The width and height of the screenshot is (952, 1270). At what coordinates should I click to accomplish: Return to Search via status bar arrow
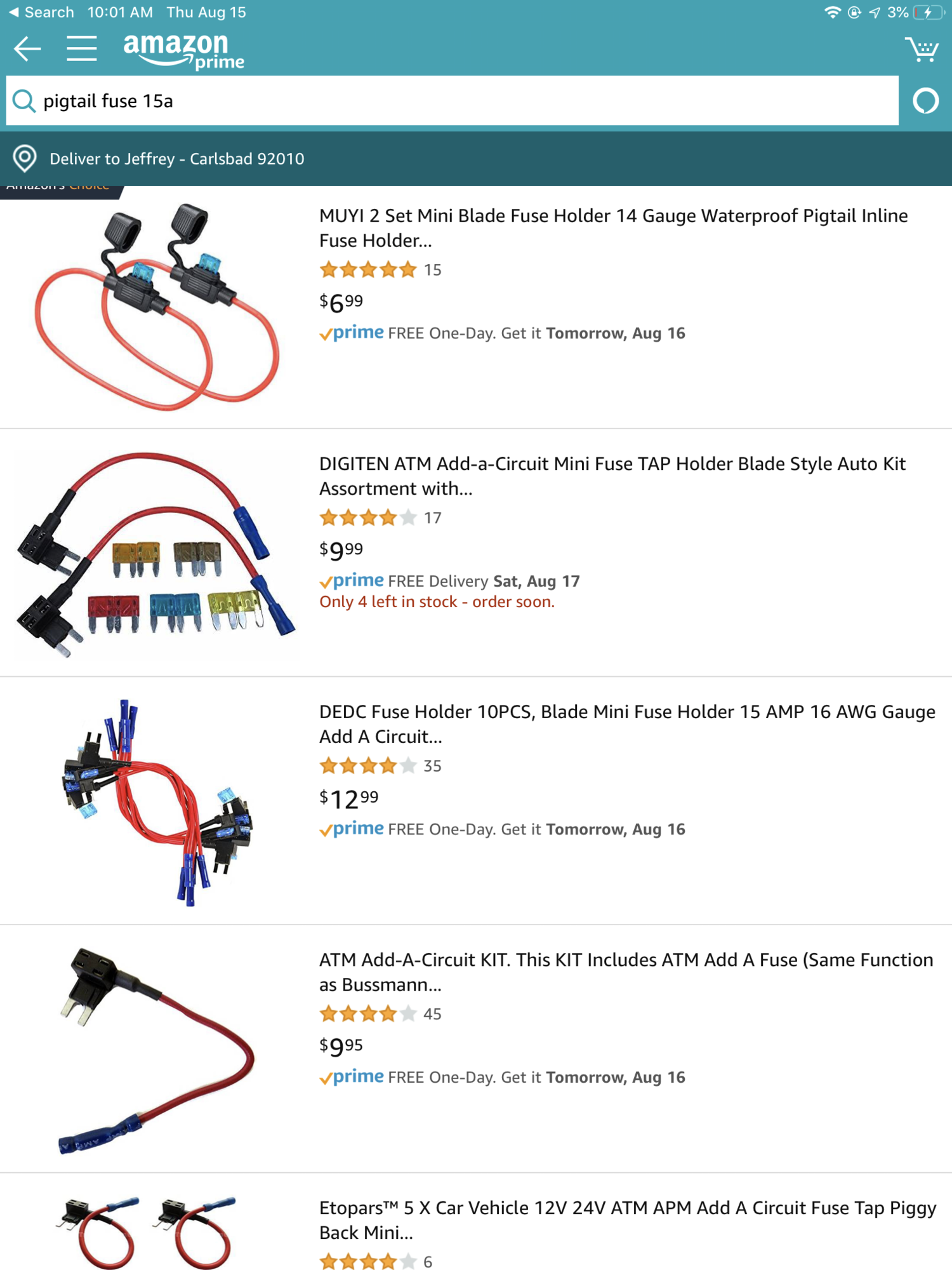click(41, 12)
